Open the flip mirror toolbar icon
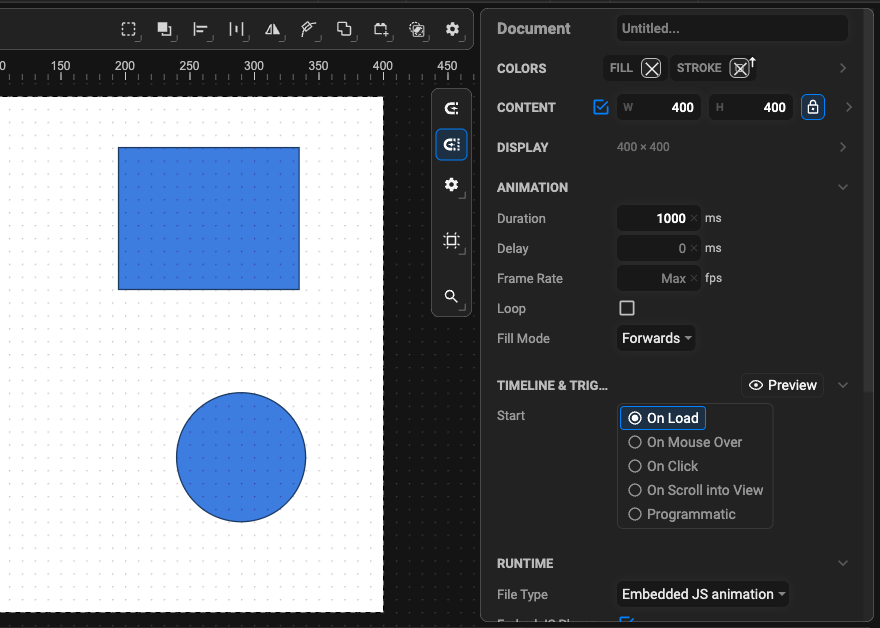The height and width of the screenshot is (628, 880). [x=272, y=29]
